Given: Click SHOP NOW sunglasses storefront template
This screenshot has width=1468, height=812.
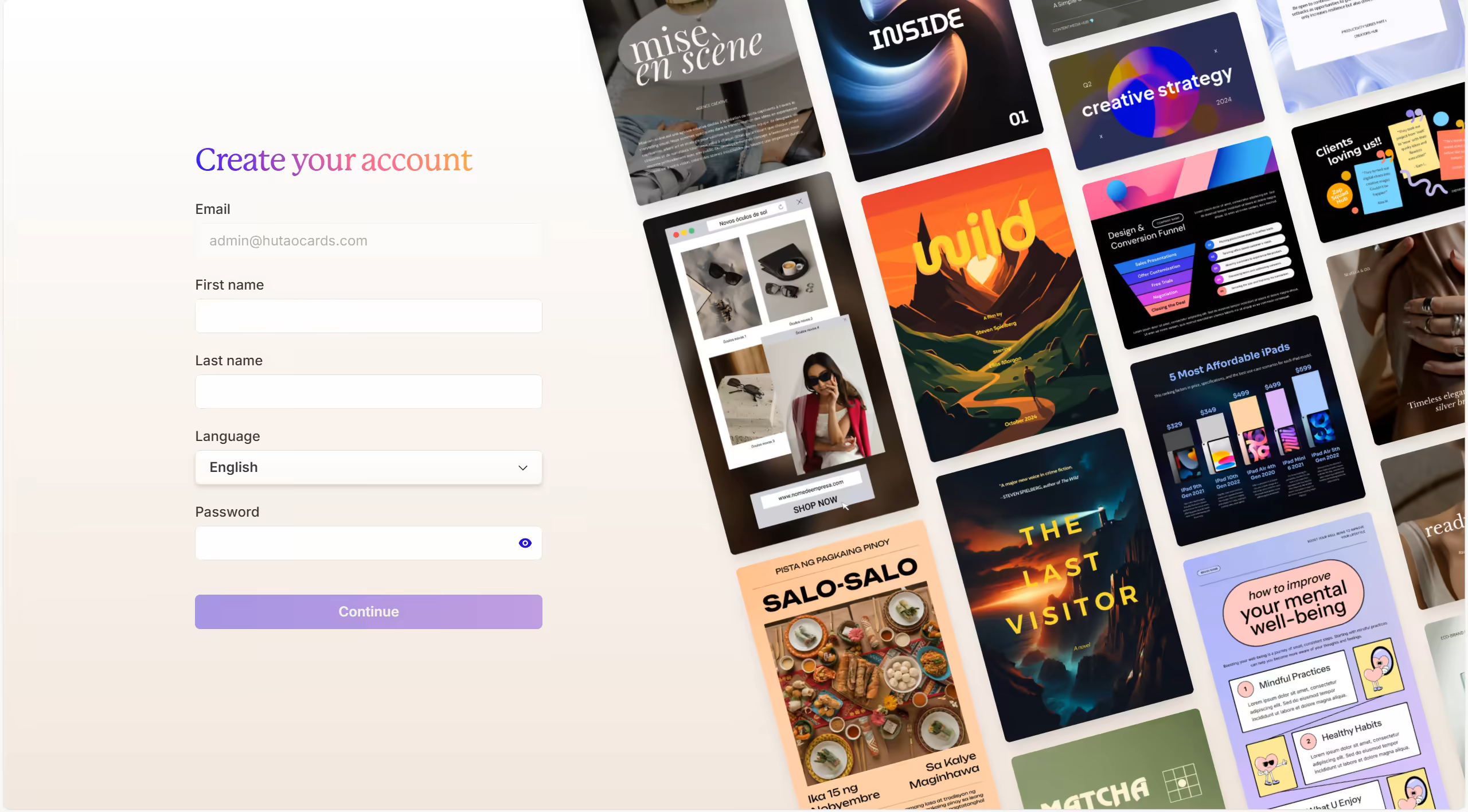Looking at the screenshot, I should pos(781,363).
